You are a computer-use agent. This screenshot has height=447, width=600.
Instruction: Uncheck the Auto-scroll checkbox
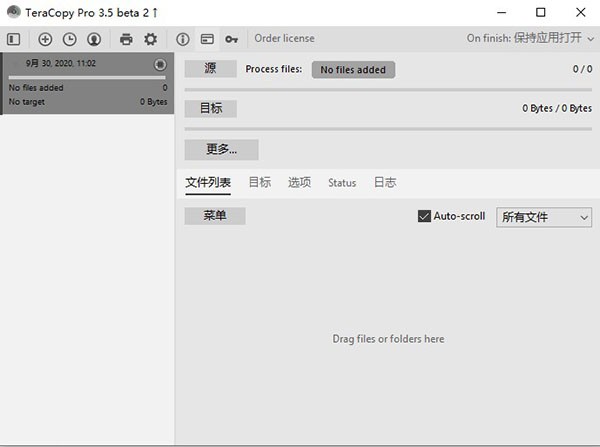(424, 216)
